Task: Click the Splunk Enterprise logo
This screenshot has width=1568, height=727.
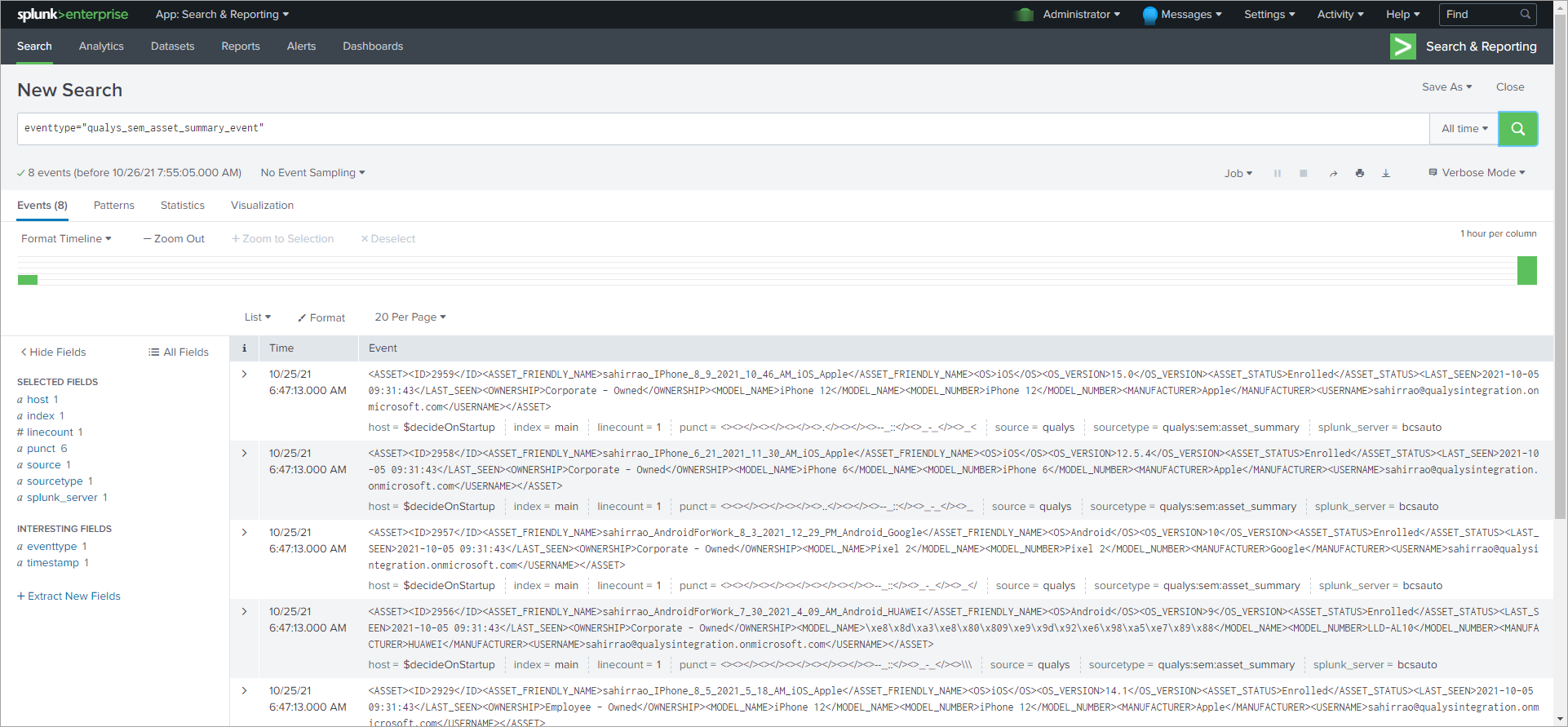Action: point(73,15)
